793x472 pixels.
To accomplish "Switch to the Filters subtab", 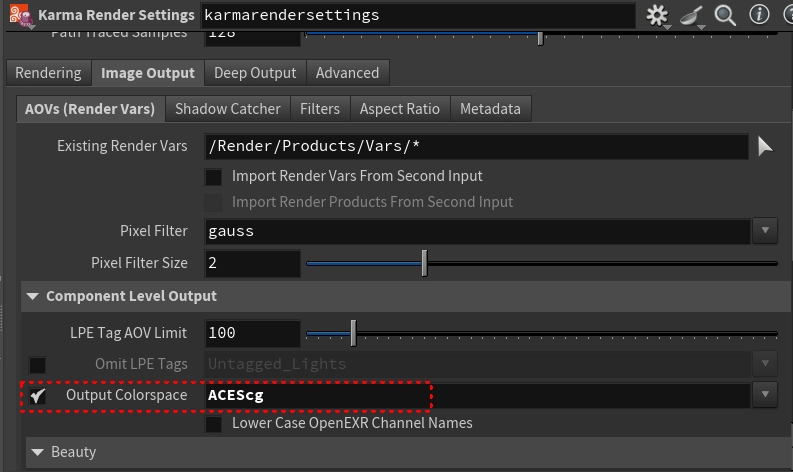I will click(320, 109).
